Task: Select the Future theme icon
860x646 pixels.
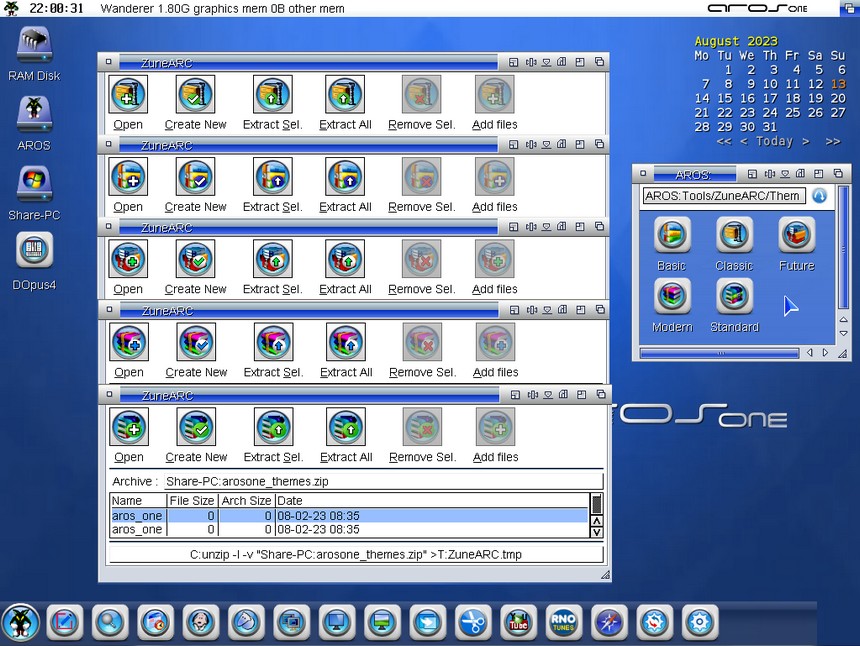Action: pyautogui.click(x=796, y=235)
